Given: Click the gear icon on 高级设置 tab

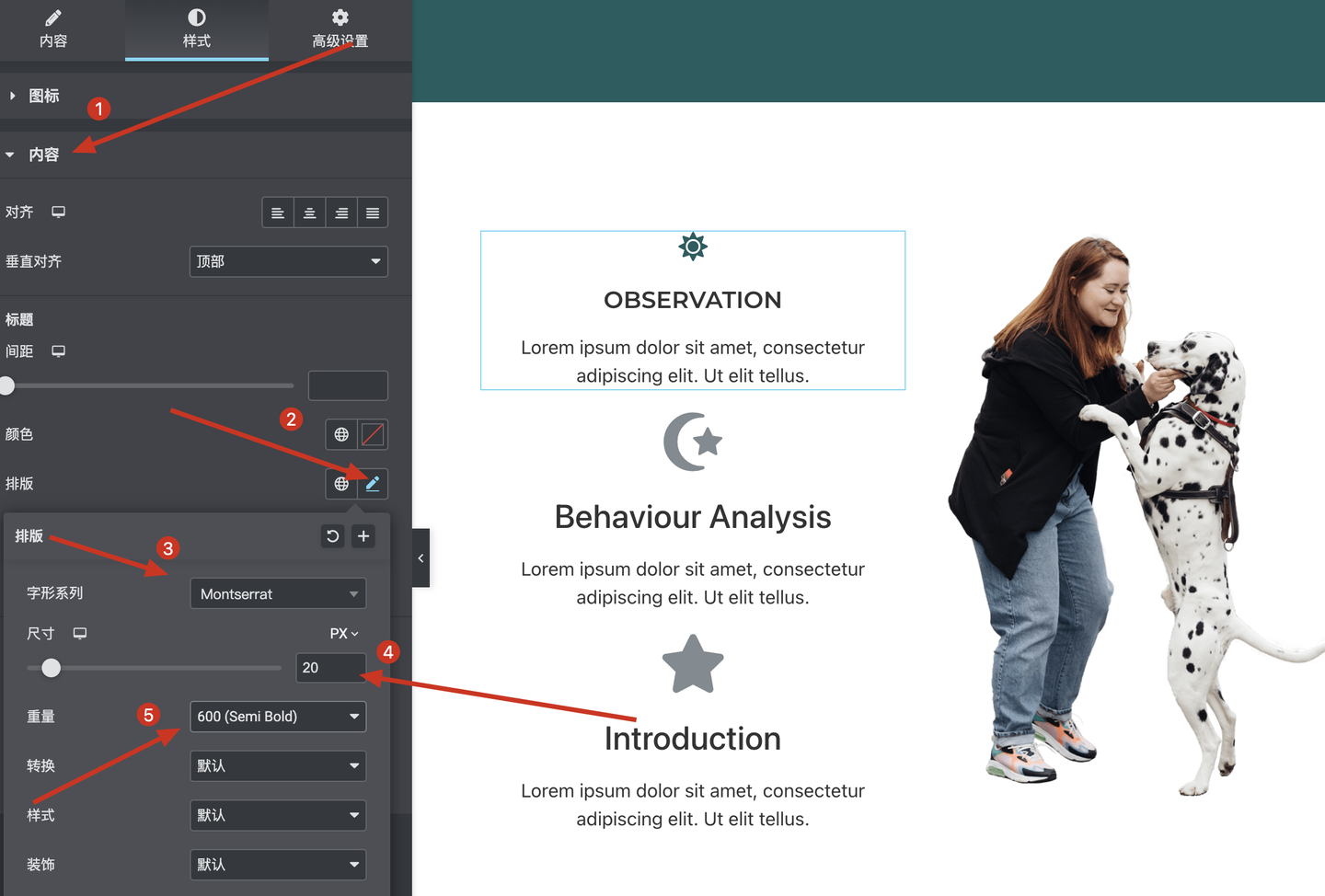Looking at the screenshot, I should coord(340,17).
